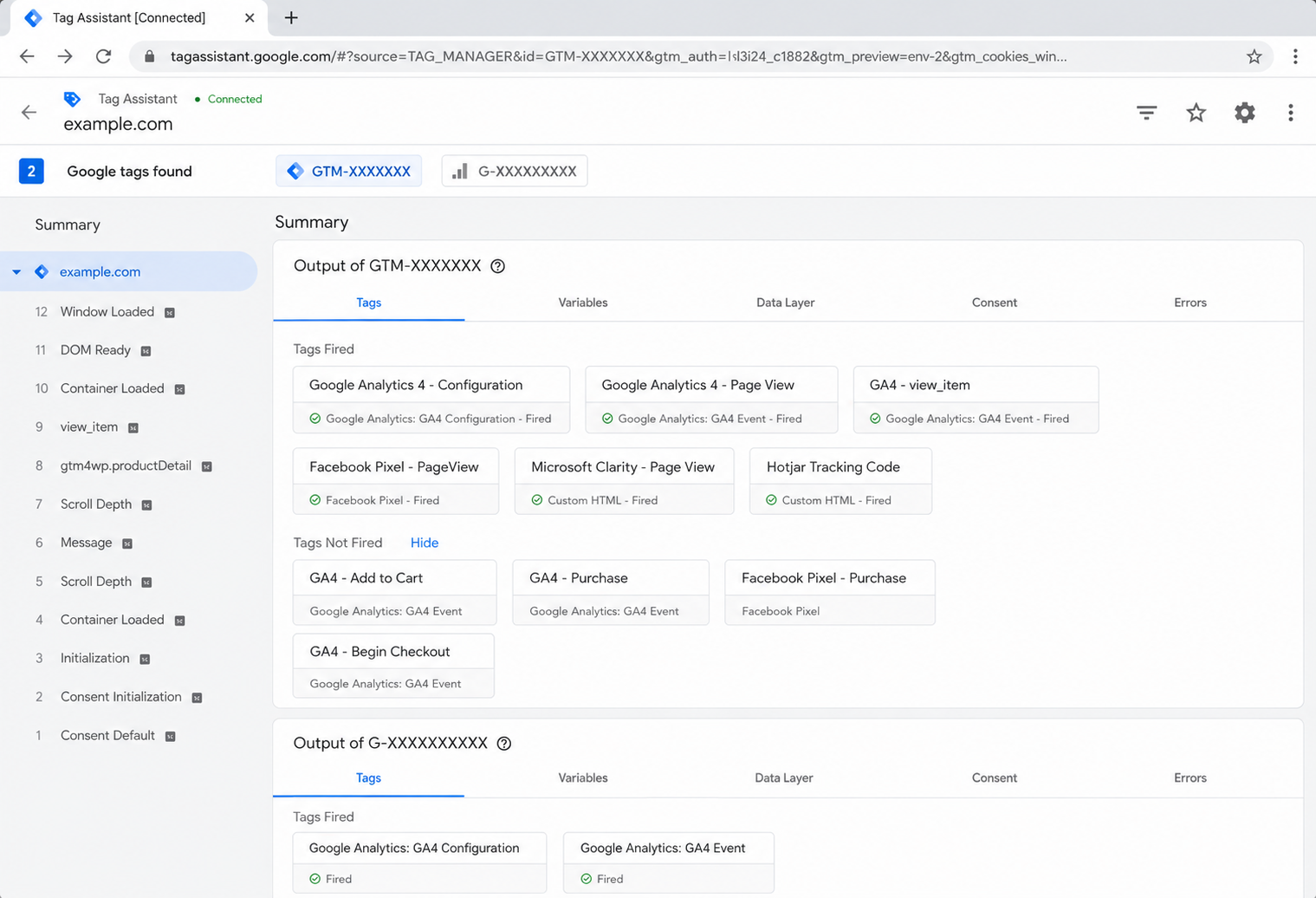Click the Tag Assistant back arrow

point(29,112)
